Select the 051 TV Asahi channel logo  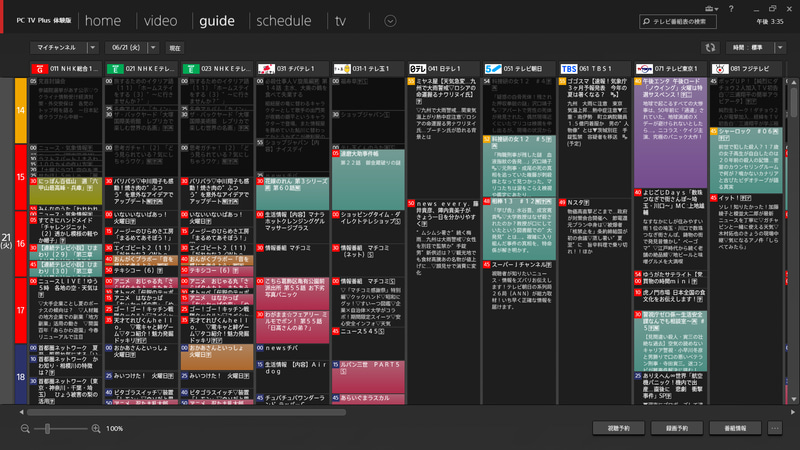pyautogui.click(x=493, y=68)
